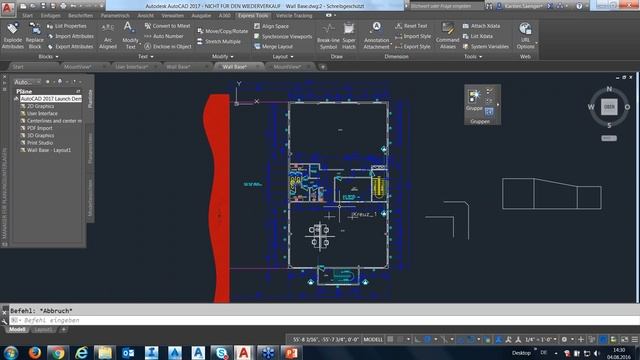Viewport: 640px width, 360px height.
Task: Run the Auto Number tool
Action: [x=164, y=36]
